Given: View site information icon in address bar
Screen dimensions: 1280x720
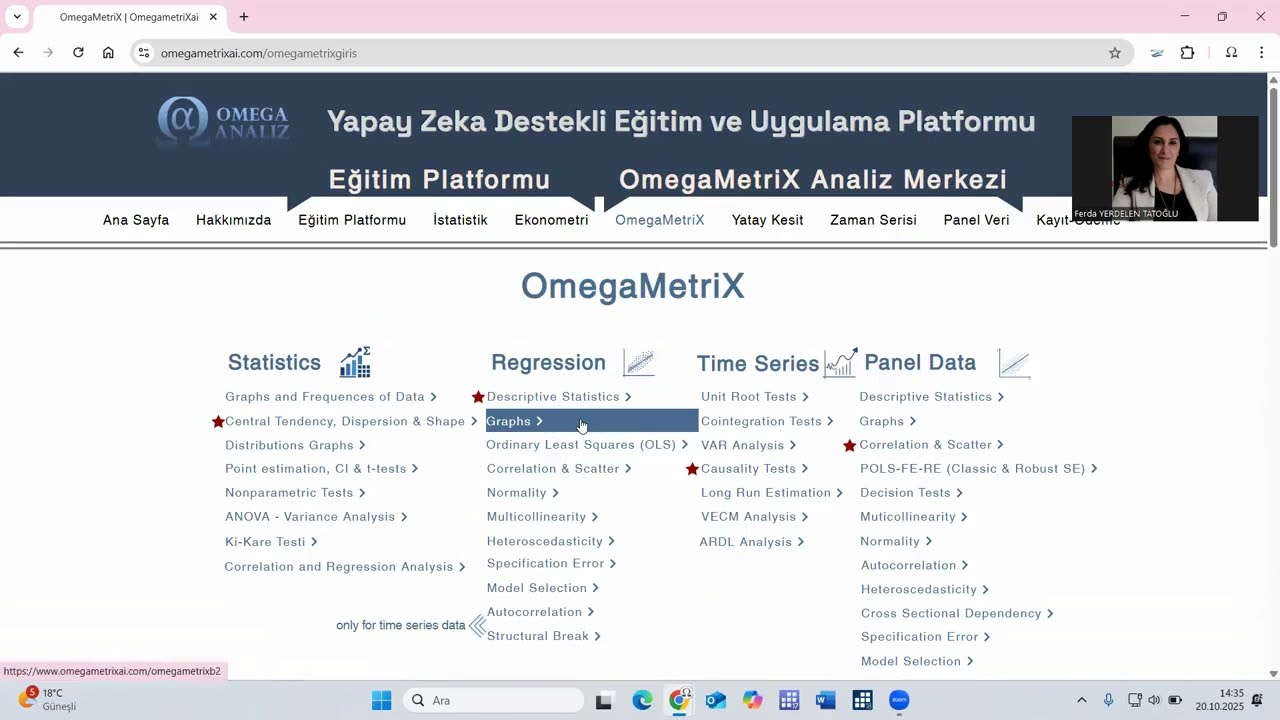Looking at the screenshot, I should click(144, 53).
